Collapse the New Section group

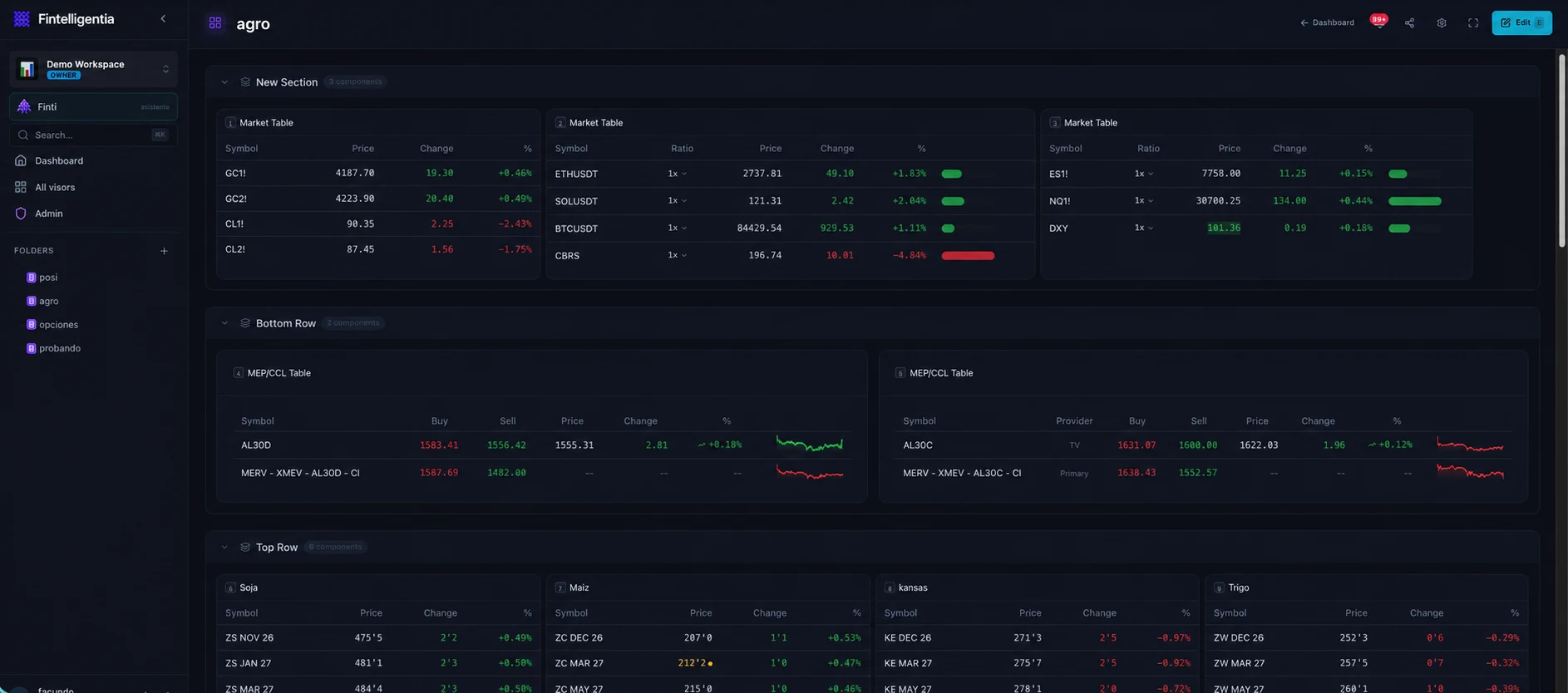point(224,82)
